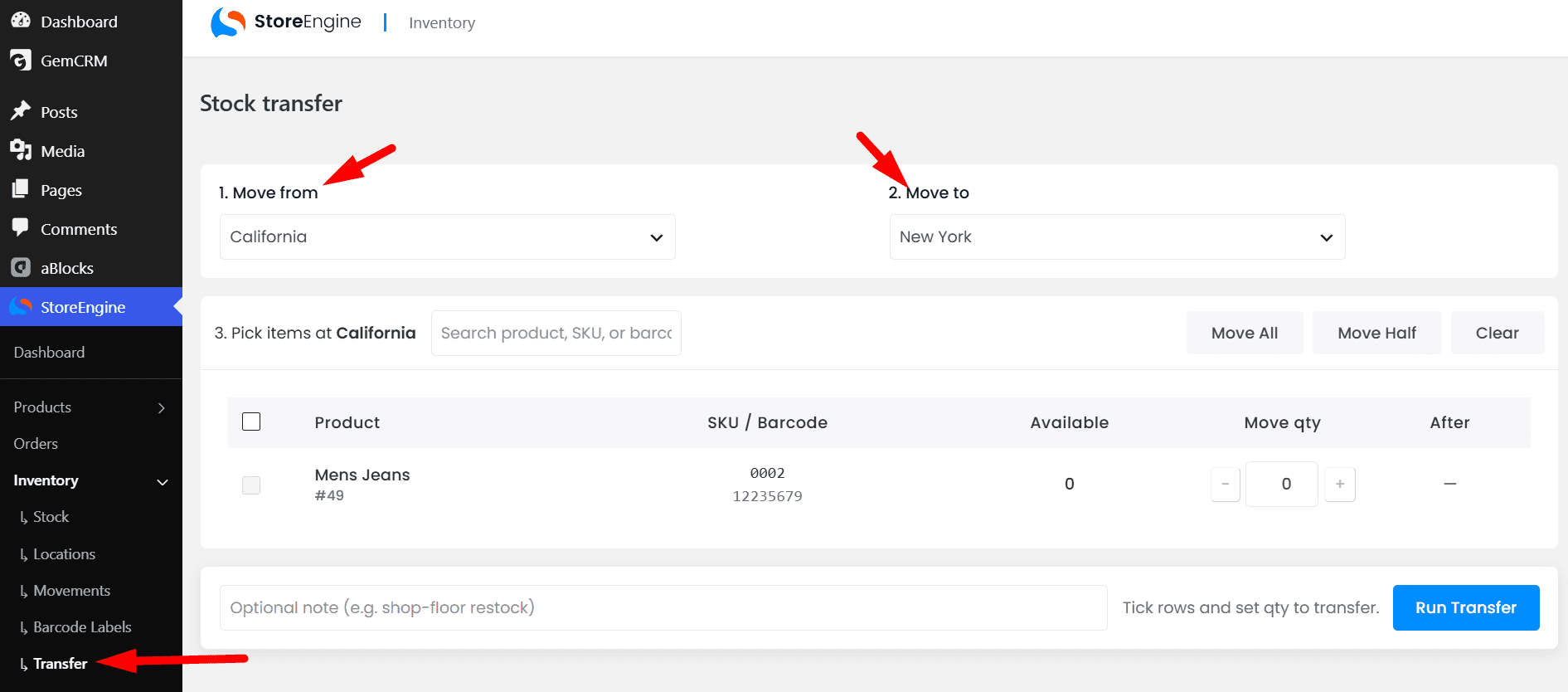Open Inventory Stock page
The height and width of the screenshot is (692, 1568).
point(51,517)
